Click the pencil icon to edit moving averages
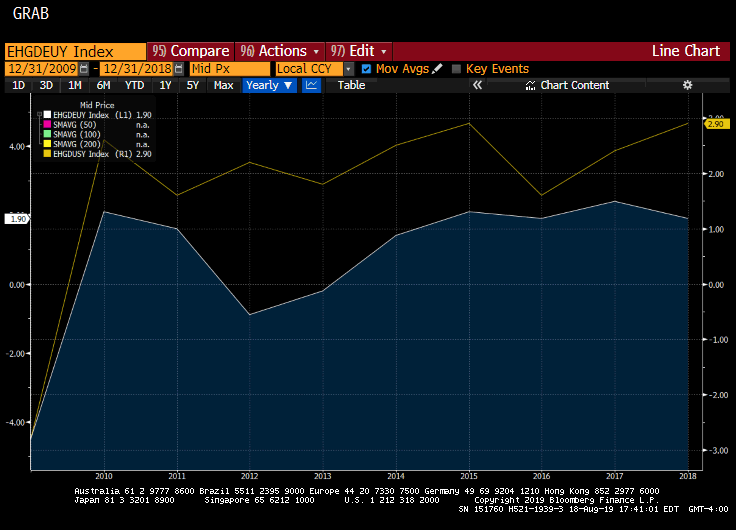The image size is (736, 530). point(437,69)
